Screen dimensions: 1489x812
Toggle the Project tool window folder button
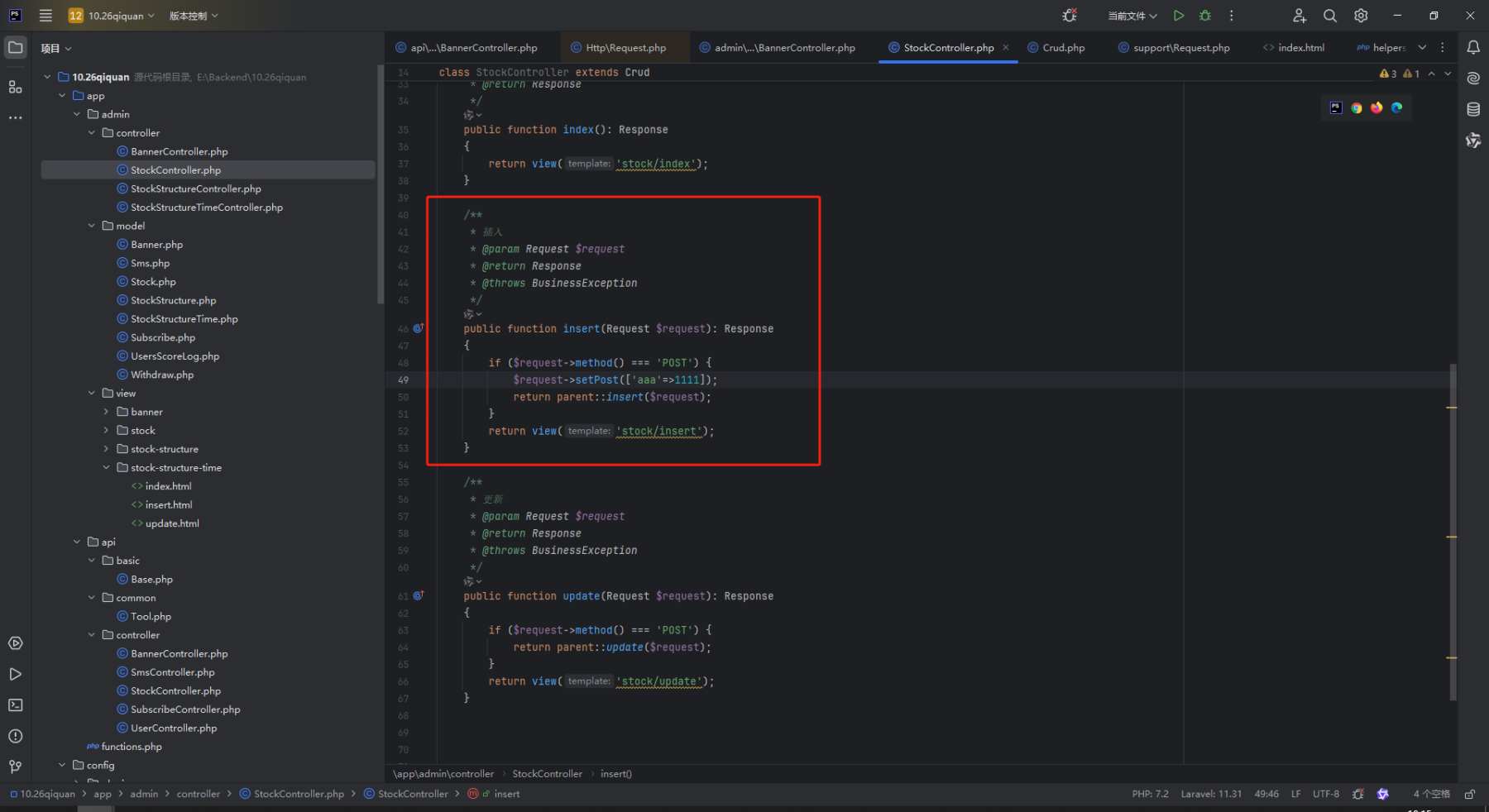[x=15, y=48]
